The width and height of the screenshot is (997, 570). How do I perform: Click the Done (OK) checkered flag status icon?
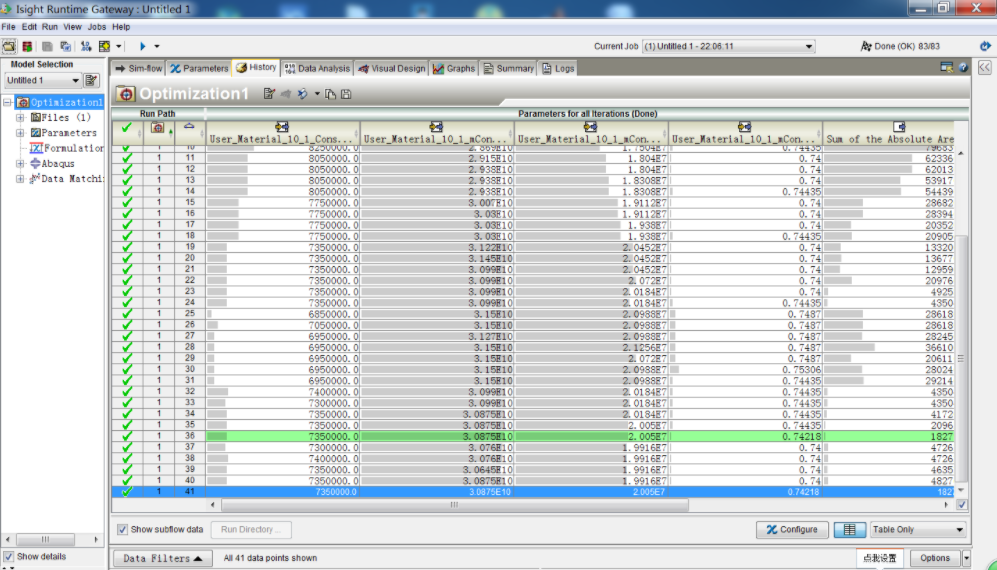point(865,46)
